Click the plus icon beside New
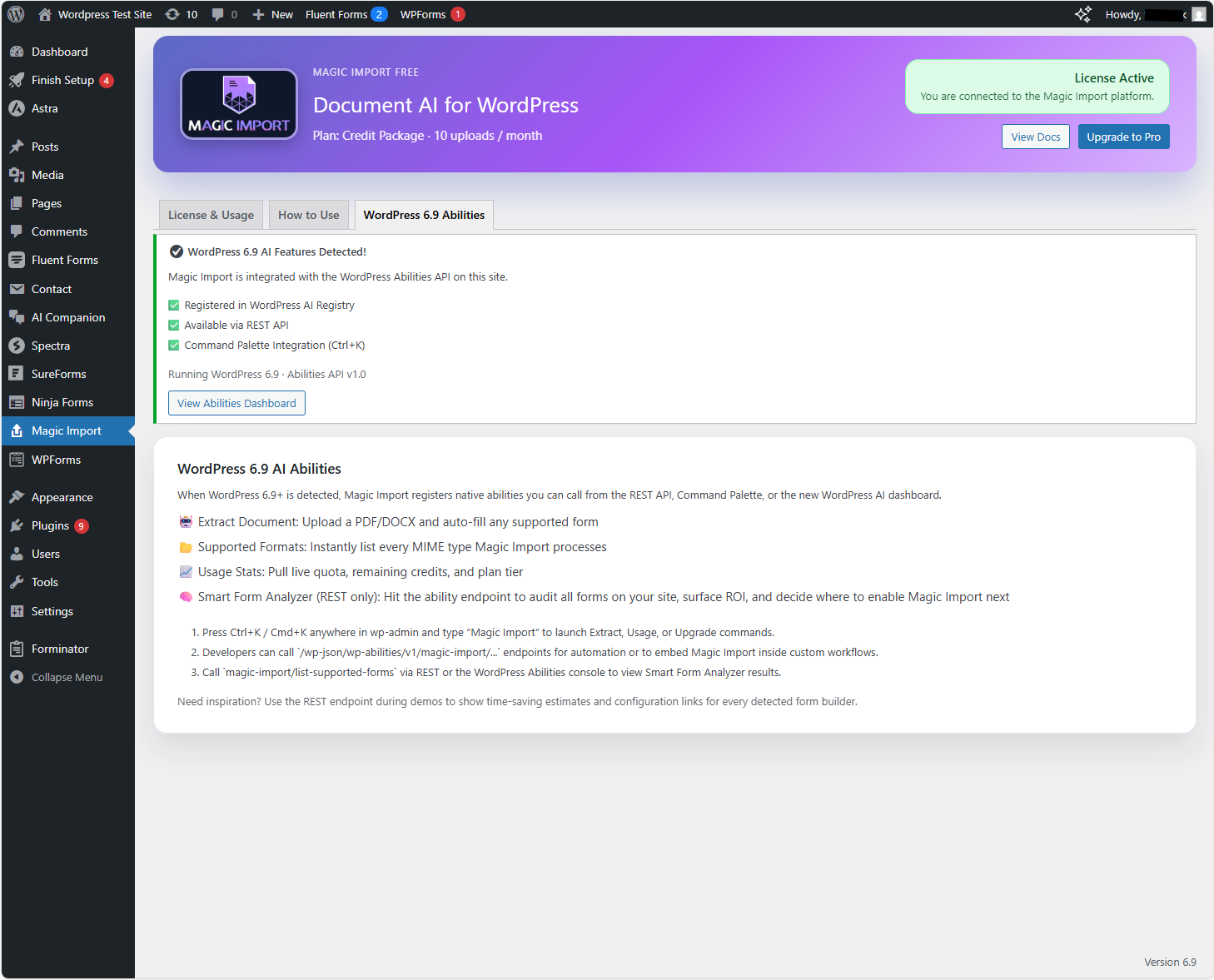Screen dimensions: 1214x980 click(258, 14)
